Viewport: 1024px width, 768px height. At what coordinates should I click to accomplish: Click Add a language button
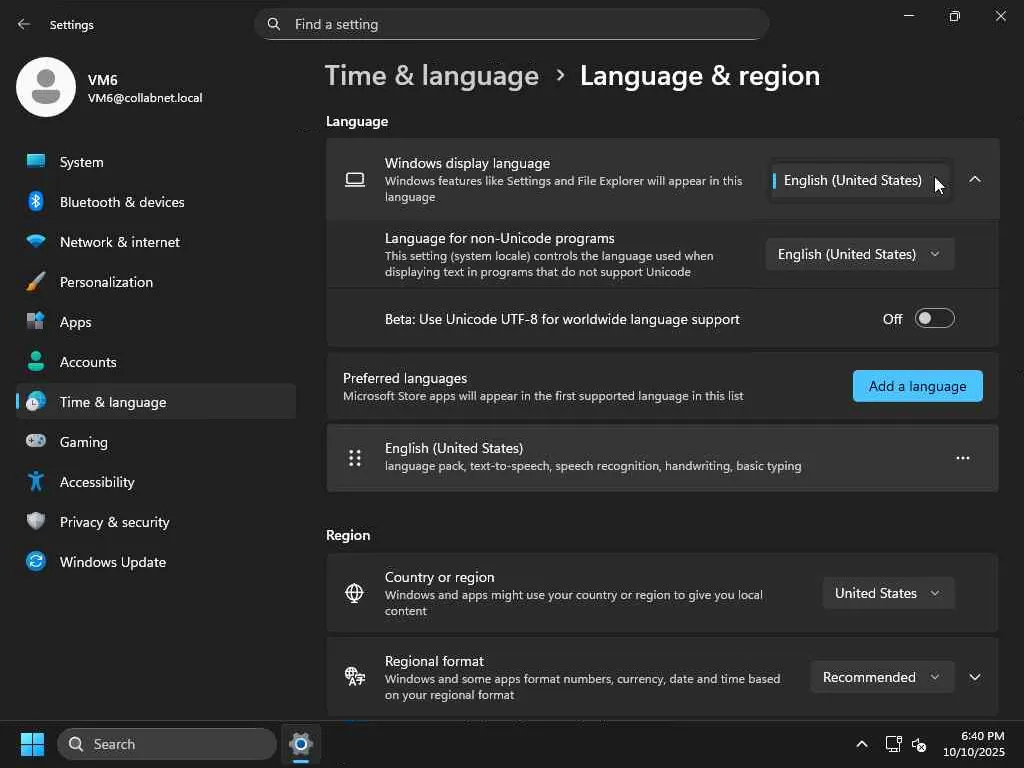pyautogui.click(x=917, y=386)
